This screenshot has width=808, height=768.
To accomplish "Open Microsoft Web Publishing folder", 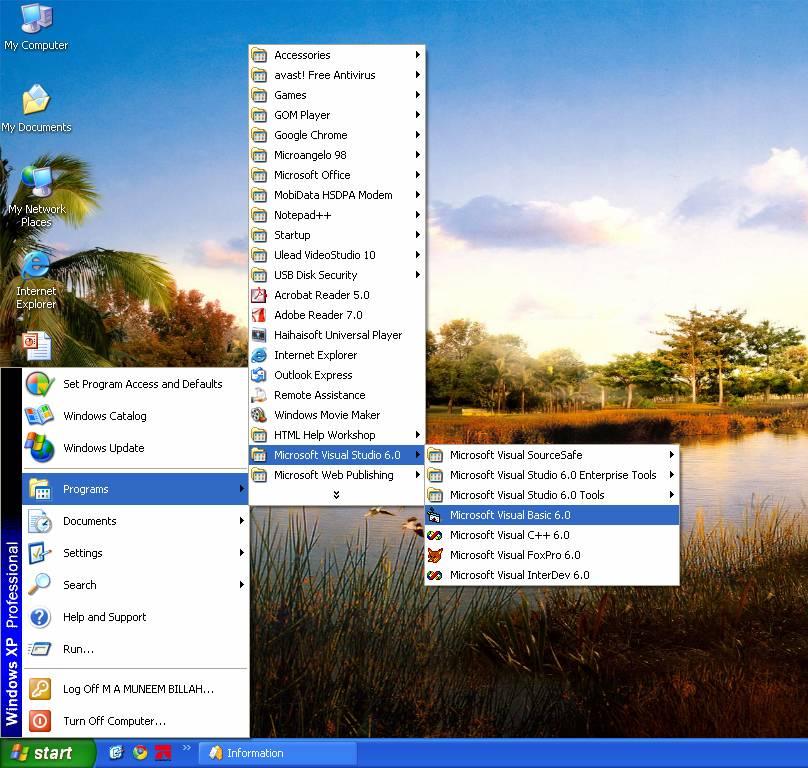I will [337, 475].
